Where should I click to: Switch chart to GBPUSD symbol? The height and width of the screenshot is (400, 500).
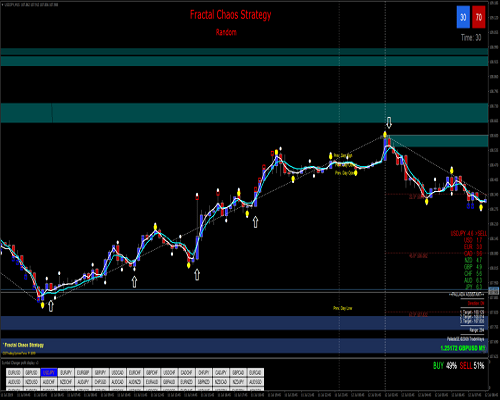pos(32,372)
